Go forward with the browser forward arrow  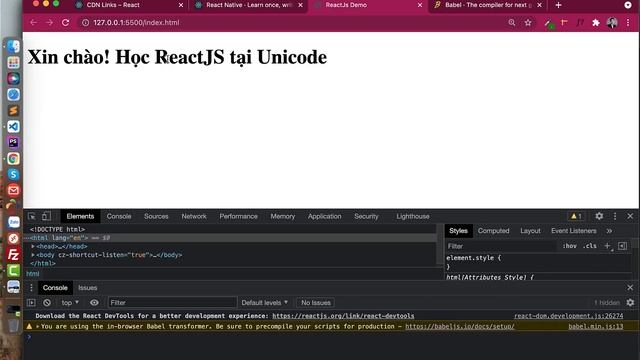pos(49,22)
